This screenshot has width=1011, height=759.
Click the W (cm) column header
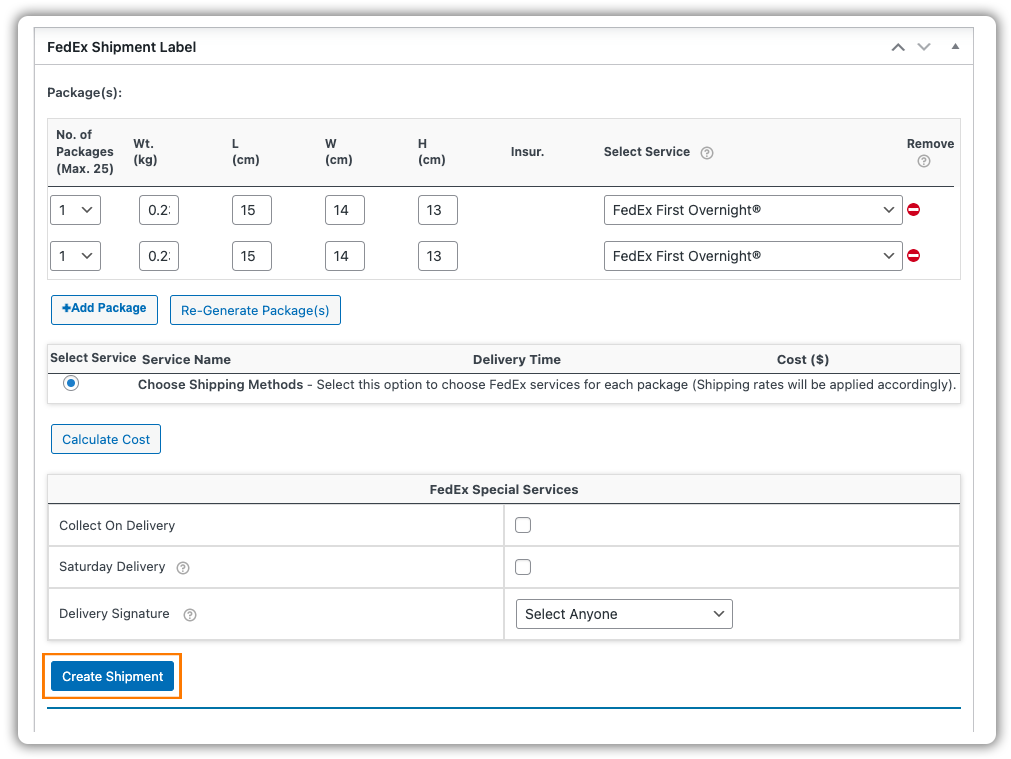339,152
